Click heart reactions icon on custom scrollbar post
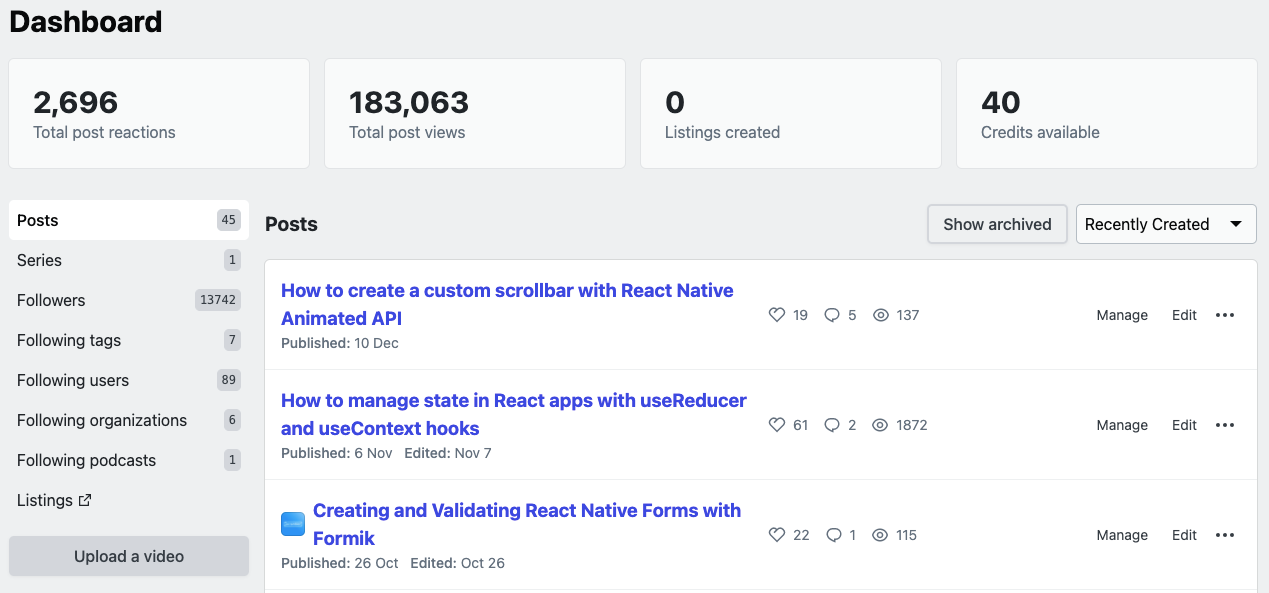1269x593 pixels. point(777,315)
